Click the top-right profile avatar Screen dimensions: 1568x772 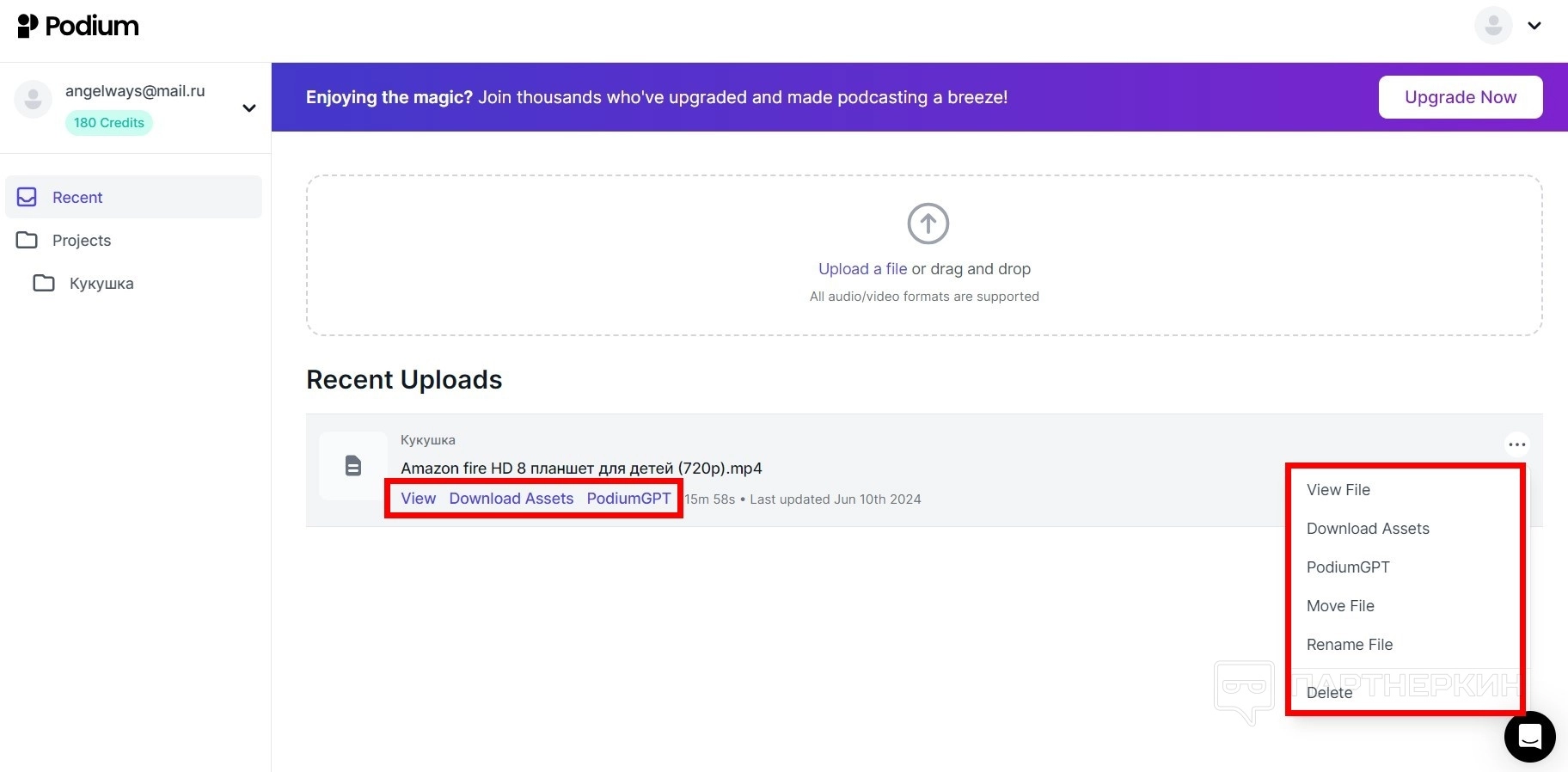click(x=1493, y=26)
